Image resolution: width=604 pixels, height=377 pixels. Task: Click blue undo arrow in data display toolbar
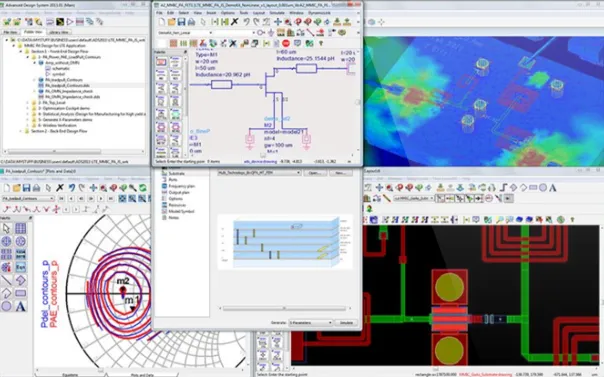click(72, 188)
